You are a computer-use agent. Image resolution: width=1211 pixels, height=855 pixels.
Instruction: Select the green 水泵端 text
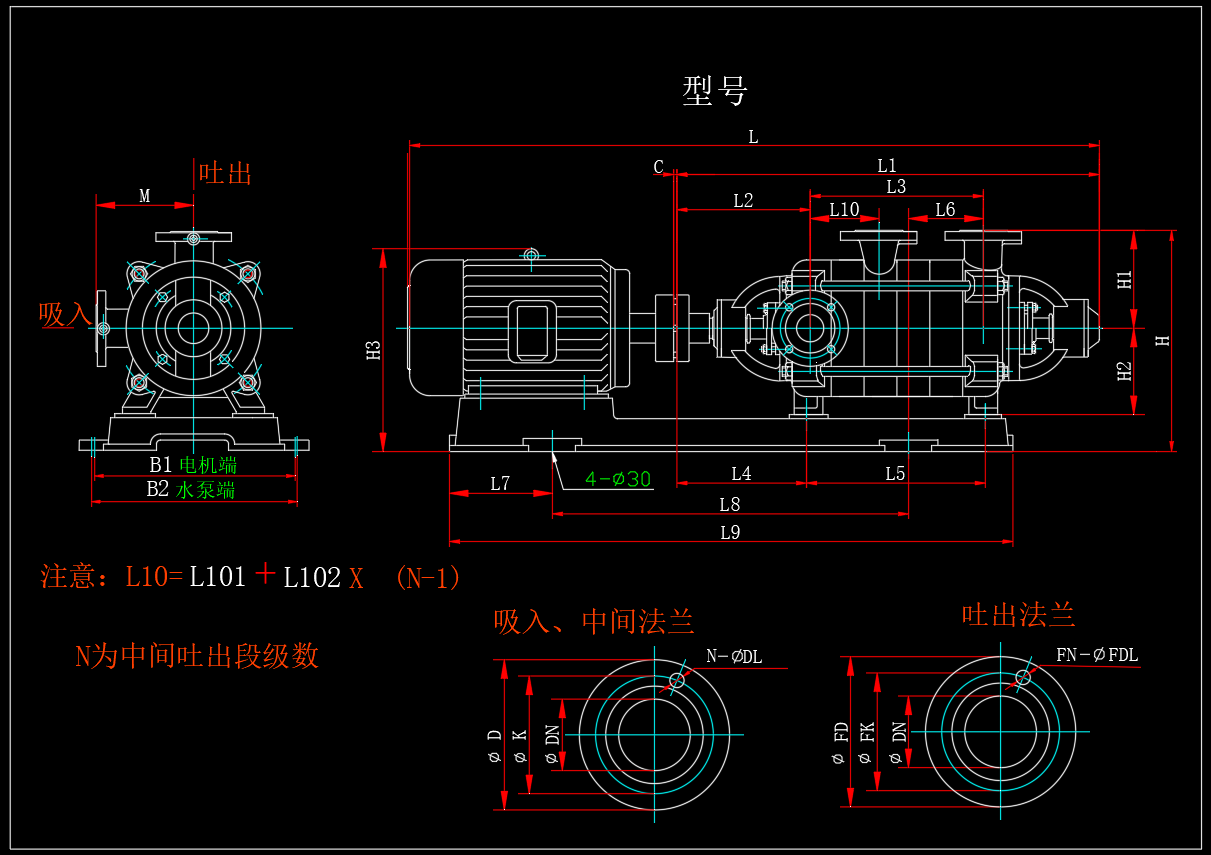(206, 490)
